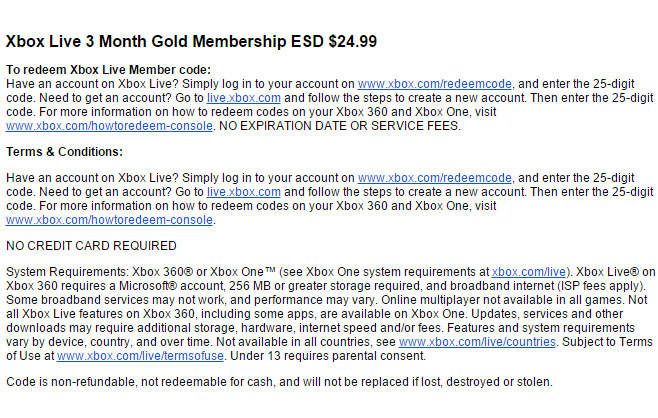
Task: Click the NO CREDIT CARD REQUIRED text
Action: tap(91, 246)
